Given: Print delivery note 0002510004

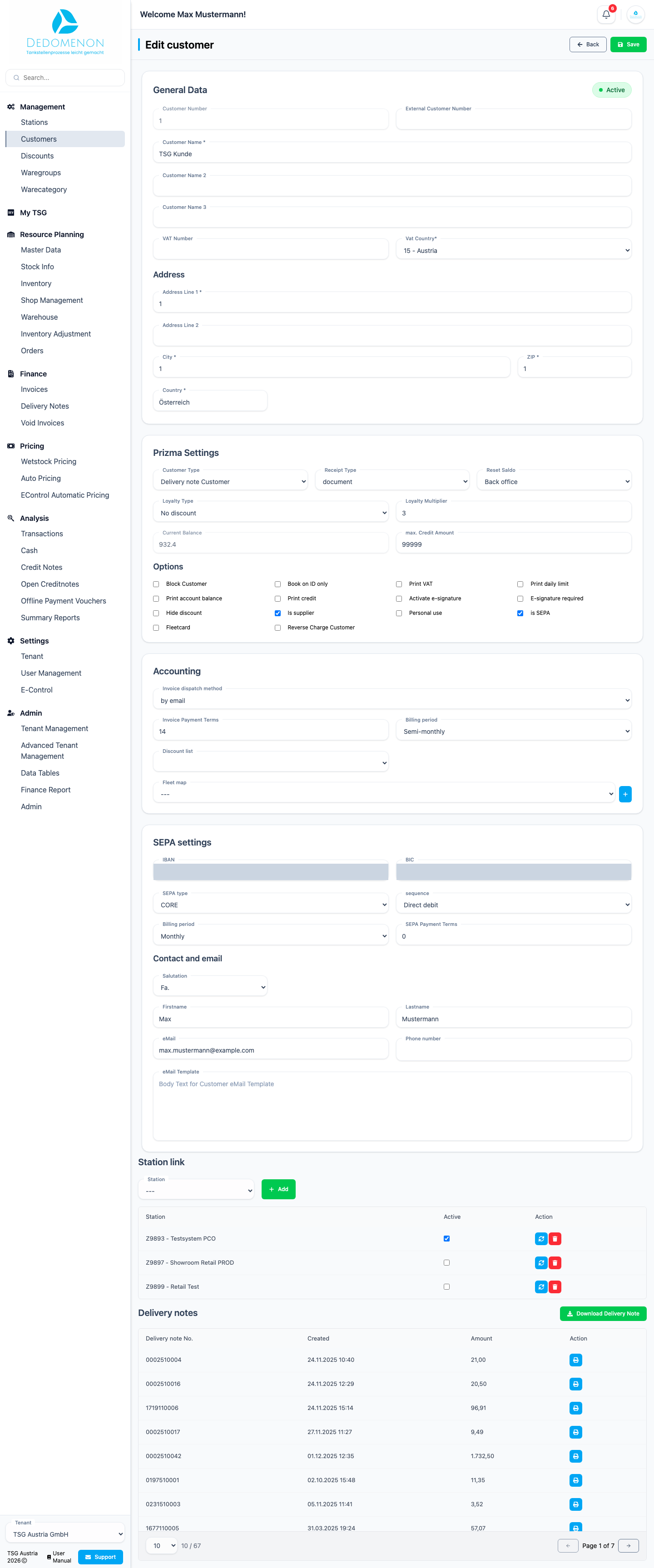Looking at the screenshot, I should point(575,1360).
